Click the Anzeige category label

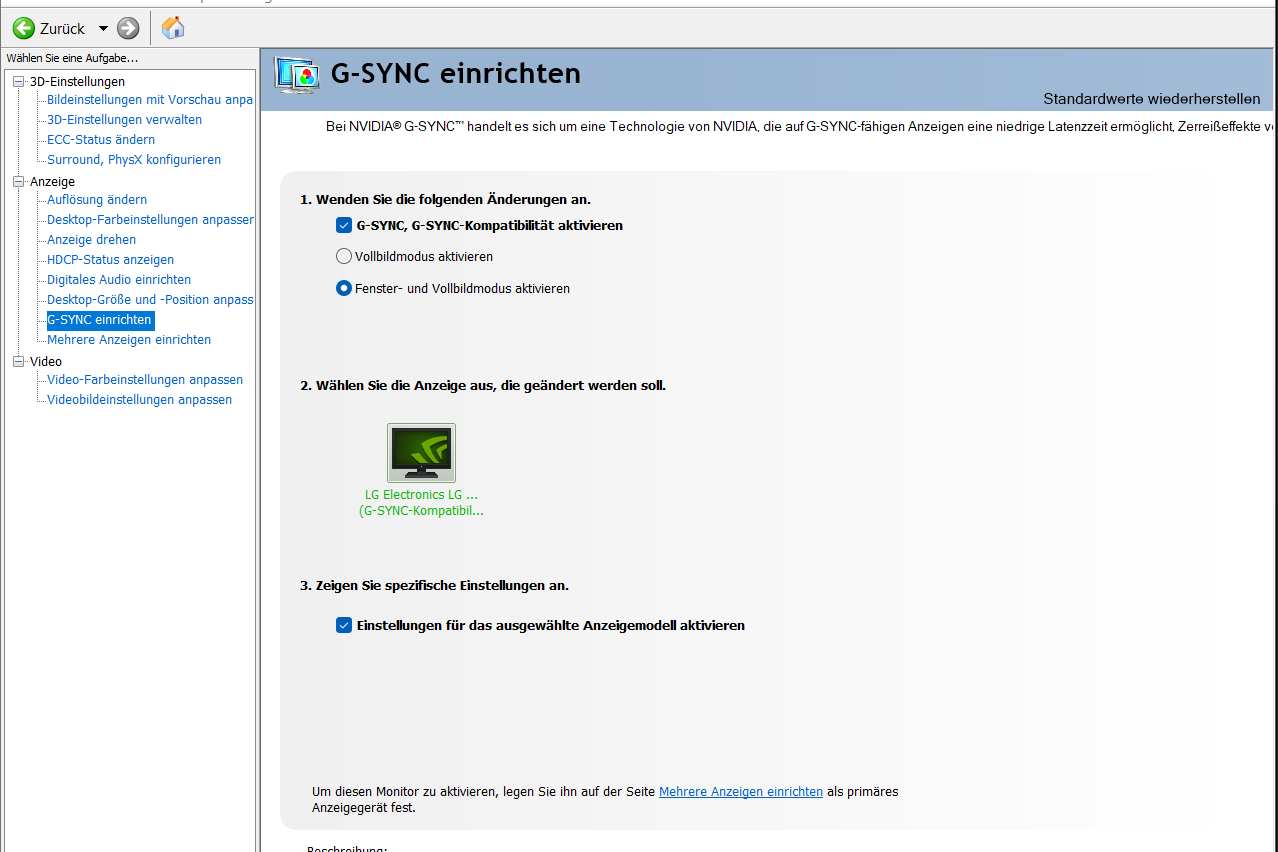52,182
